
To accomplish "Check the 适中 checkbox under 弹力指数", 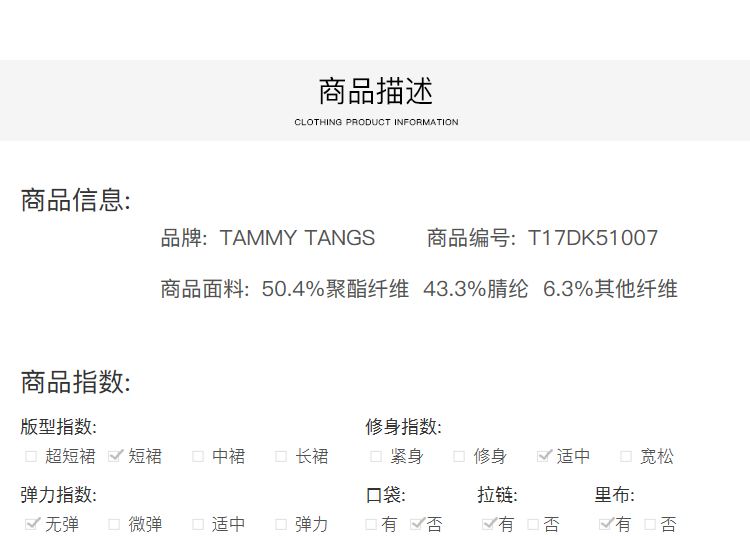I will tap(198, 524).
